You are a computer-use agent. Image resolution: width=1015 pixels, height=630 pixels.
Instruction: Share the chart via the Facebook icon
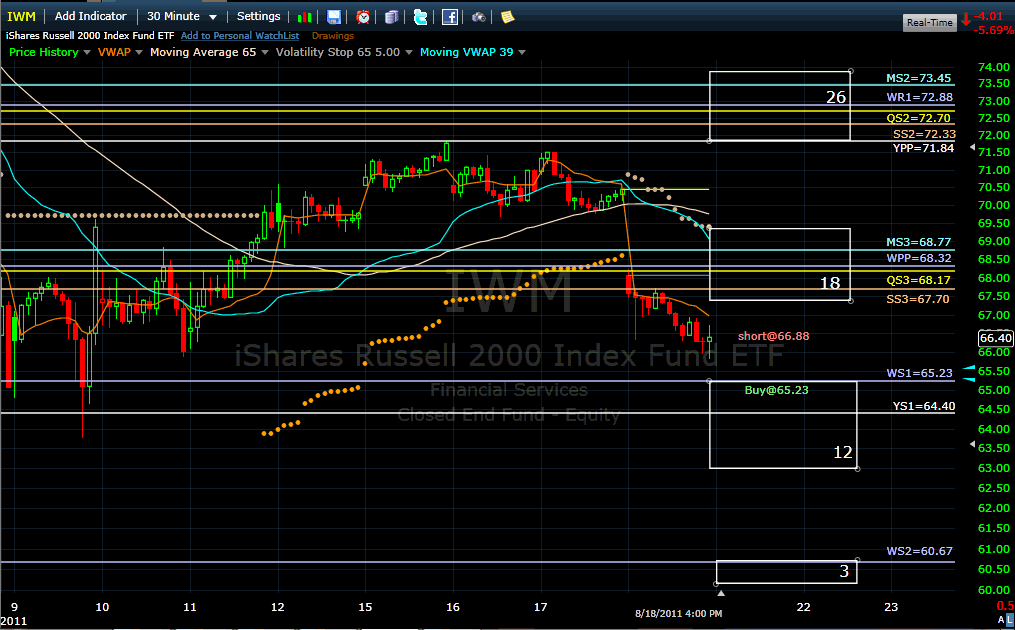450,17
